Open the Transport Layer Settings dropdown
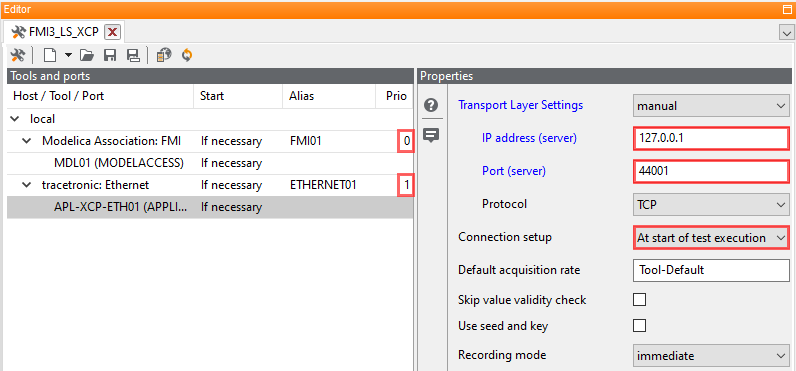This screenshot has width=796, height=371. pyautogui.click(x=711, y=106)
